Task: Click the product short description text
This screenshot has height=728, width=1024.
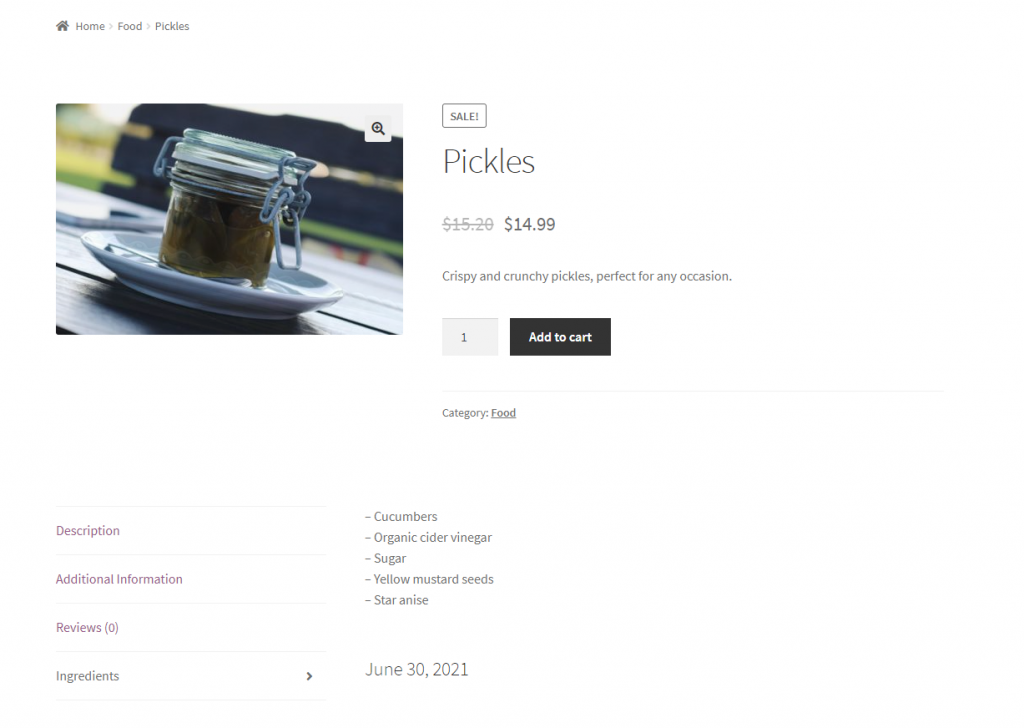Action: coord(587,276)
